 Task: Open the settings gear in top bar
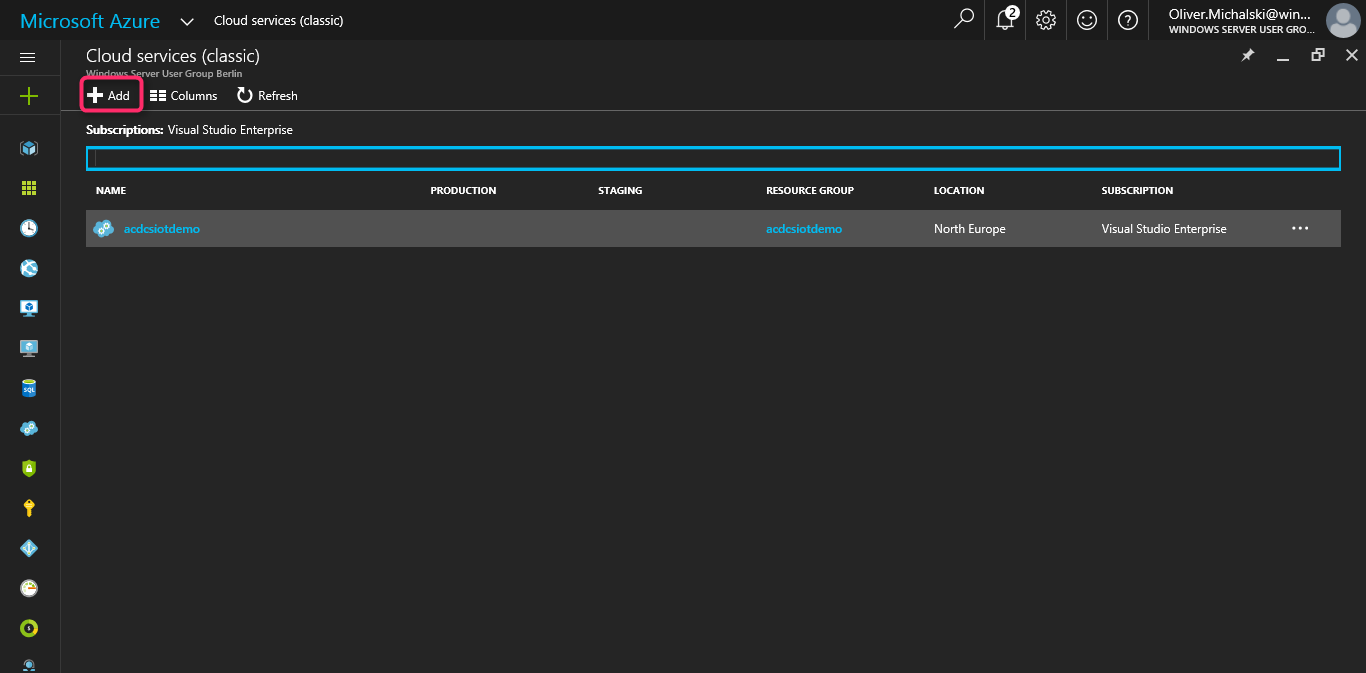tap(1046, 20)
